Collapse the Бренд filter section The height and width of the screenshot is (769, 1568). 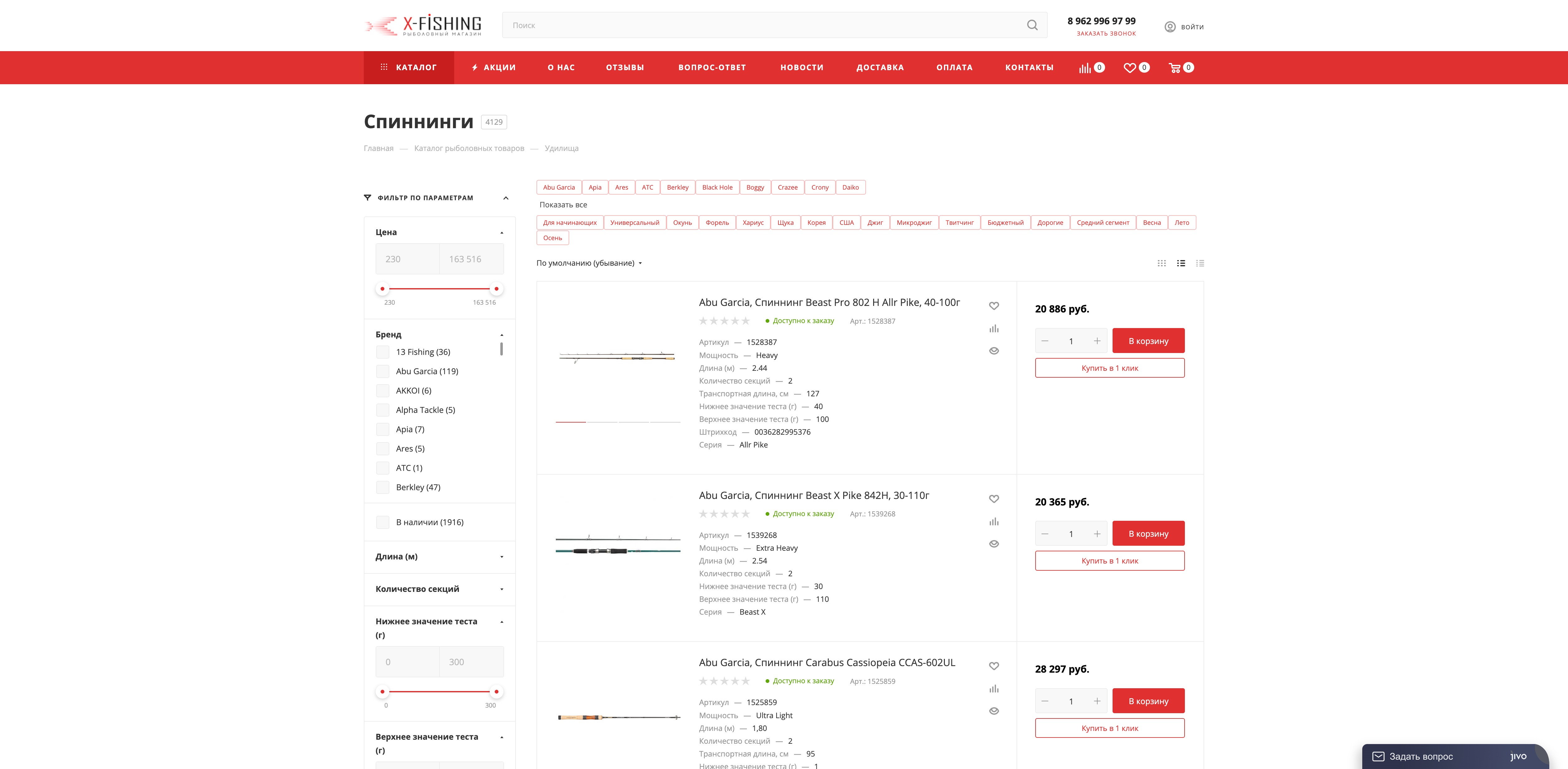pyautogui.click(x=502, y=335)
